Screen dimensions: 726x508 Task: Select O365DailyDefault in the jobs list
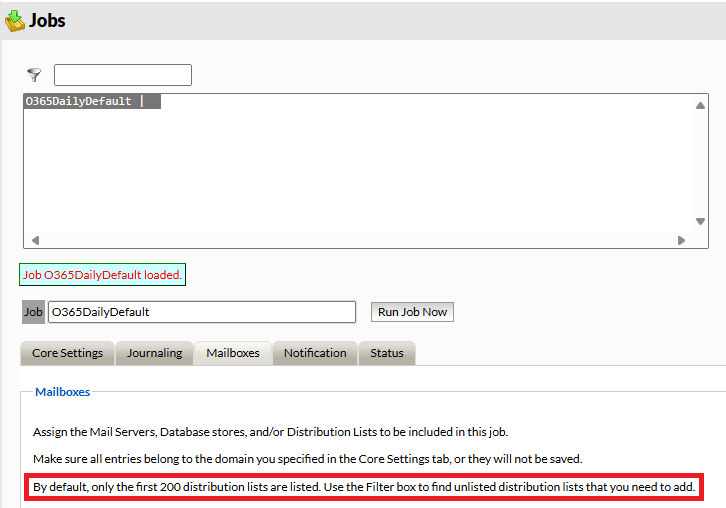coord(92,101)
